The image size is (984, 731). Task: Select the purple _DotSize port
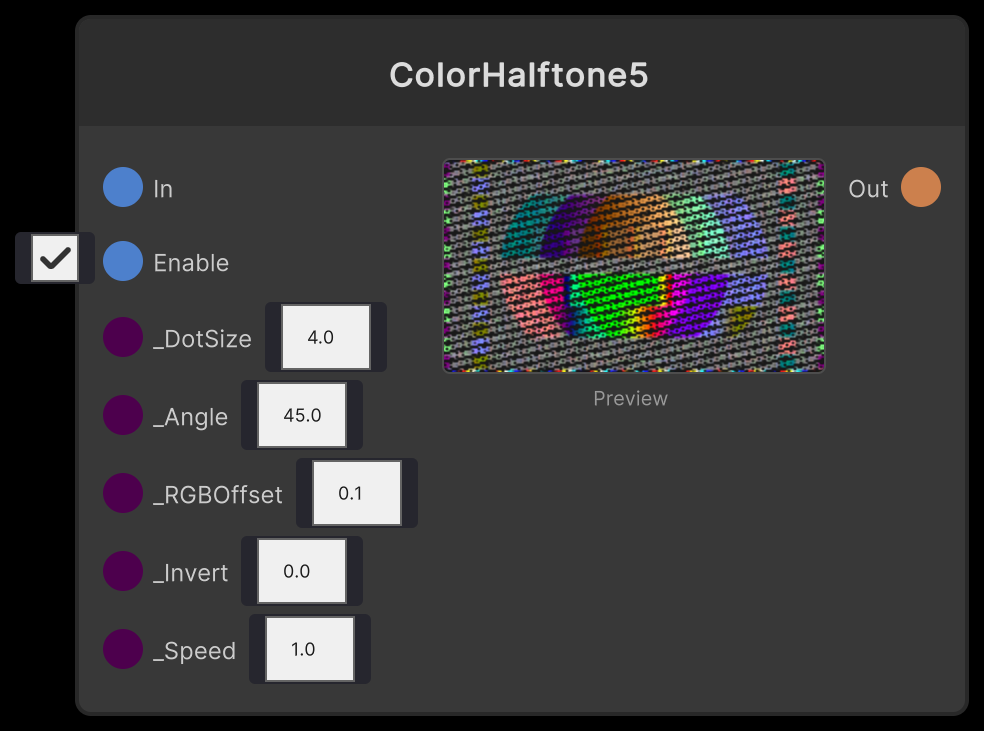pos(122,338)
